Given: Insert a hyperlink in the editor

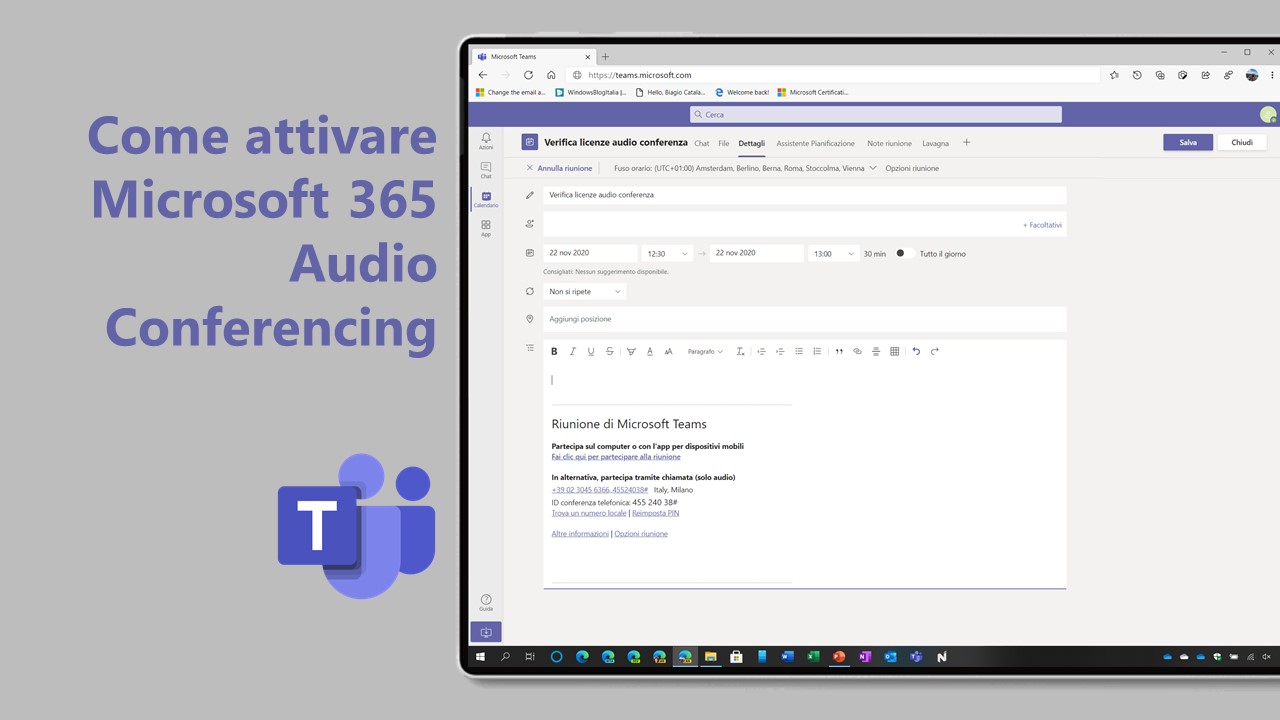Looking at the screenshot, I should pyautogui.click(x=857, y=351).
